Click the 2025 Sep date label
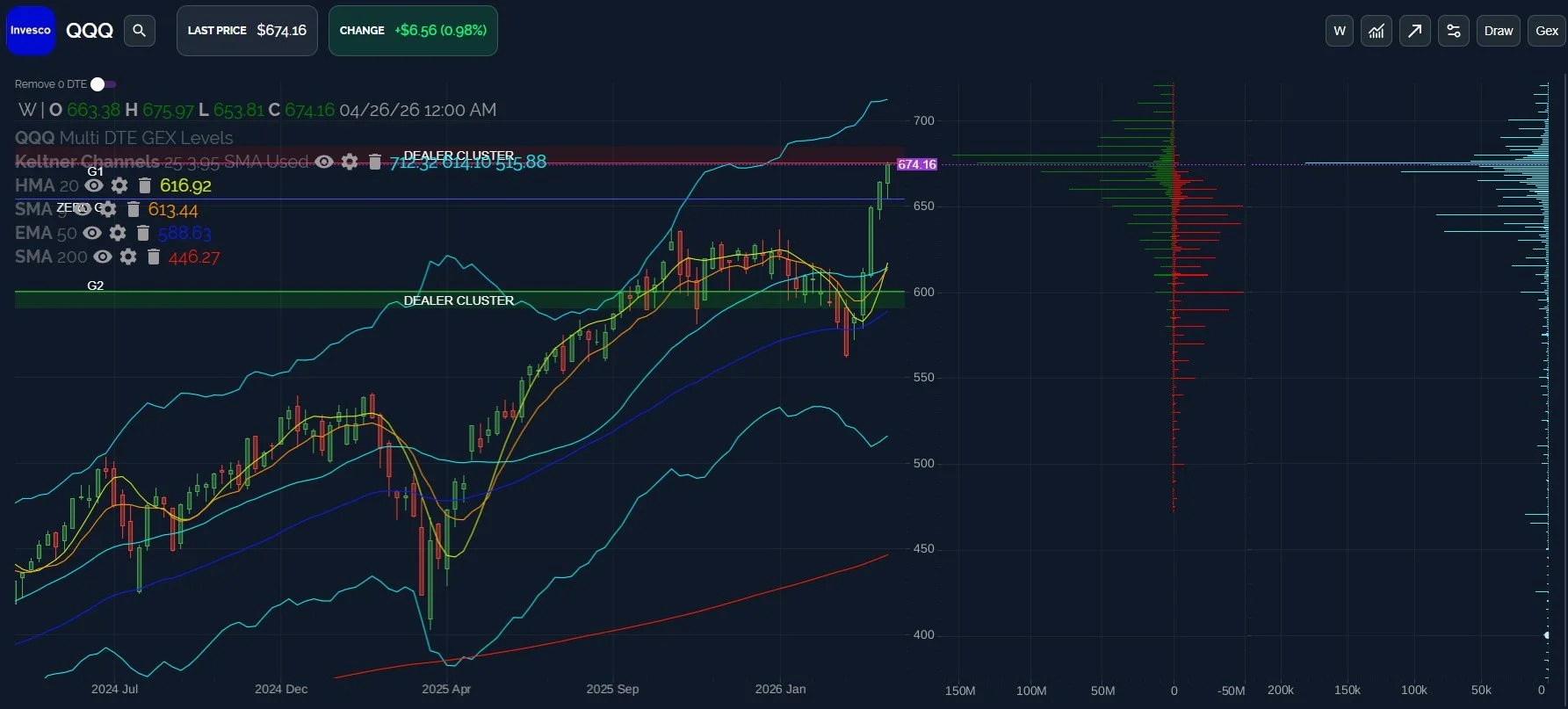 pyautogui.click(x=612, y=689)
